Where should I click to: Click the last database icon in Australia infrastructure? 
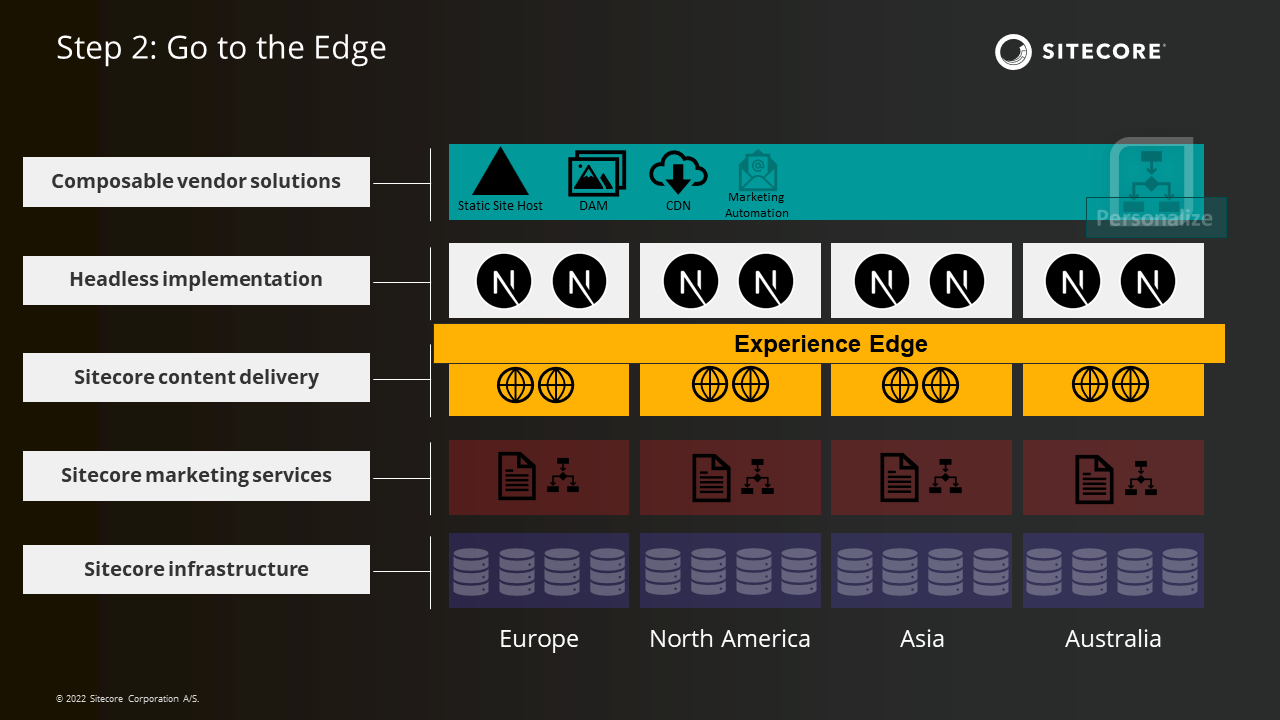point(1180,571)
